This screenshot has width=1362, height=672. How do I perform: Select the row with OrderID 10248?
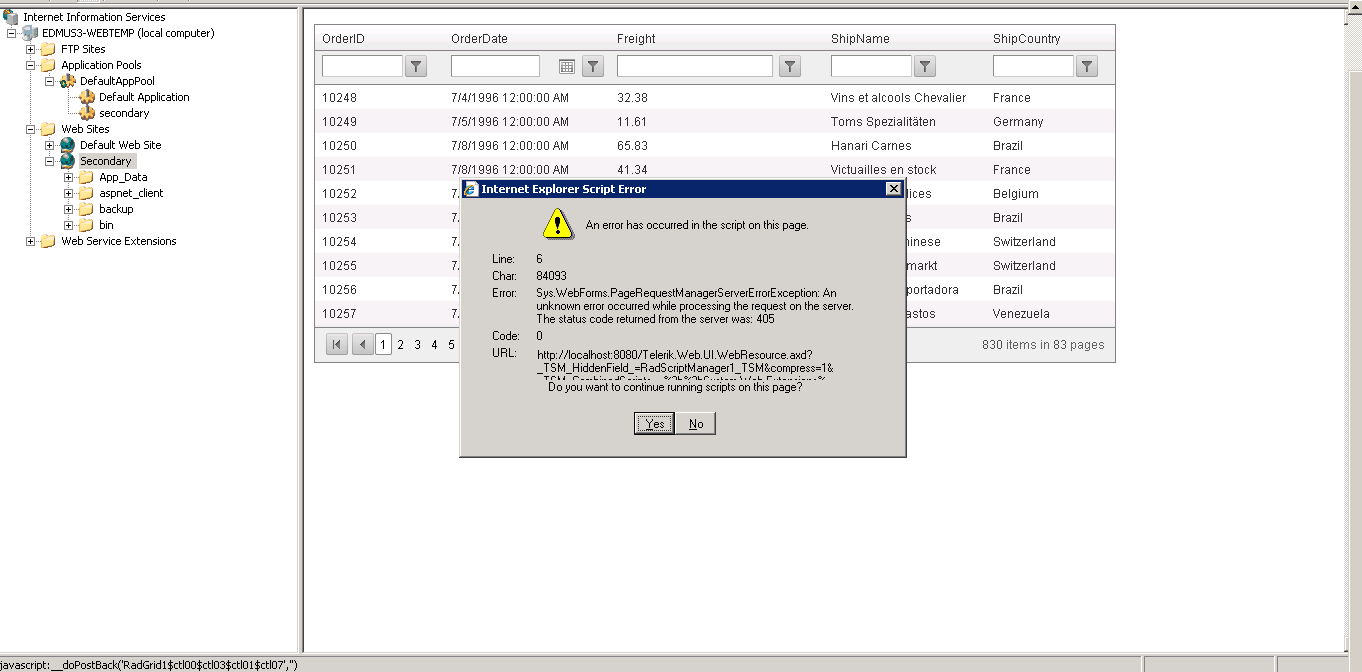point(715,98)
